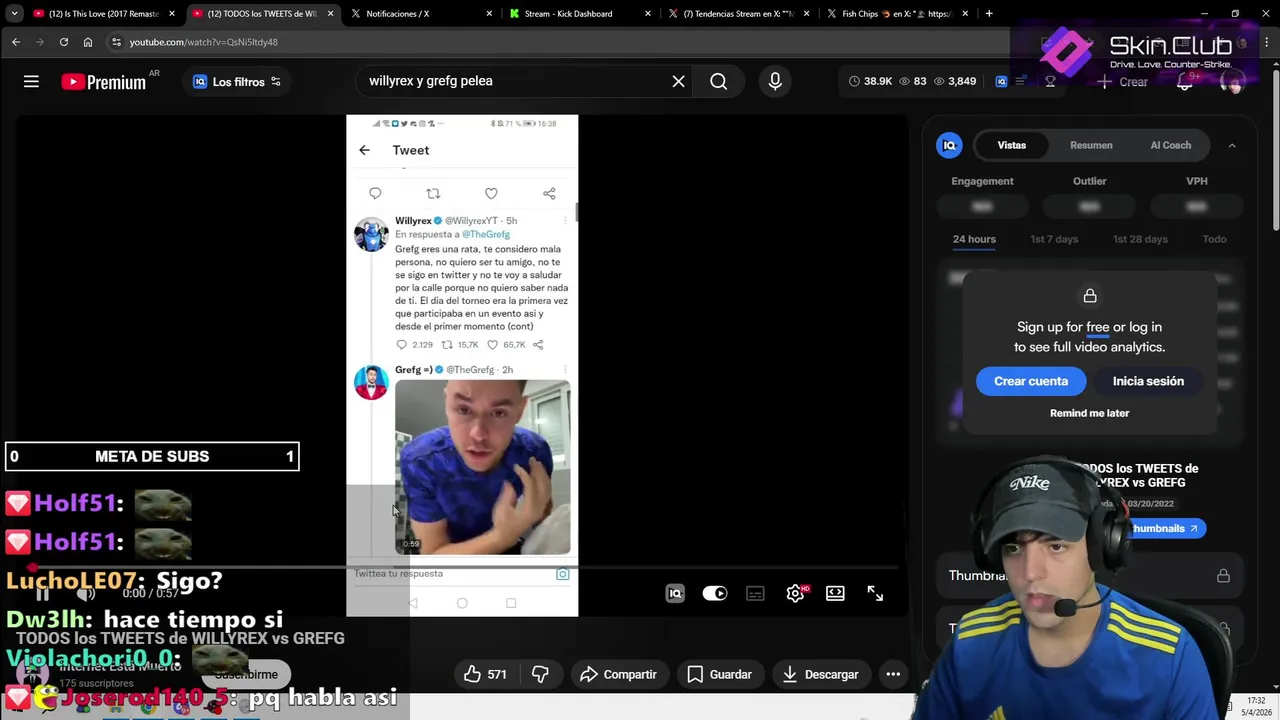Switch to the Kick Dashboard browser tab

point(579,14)
